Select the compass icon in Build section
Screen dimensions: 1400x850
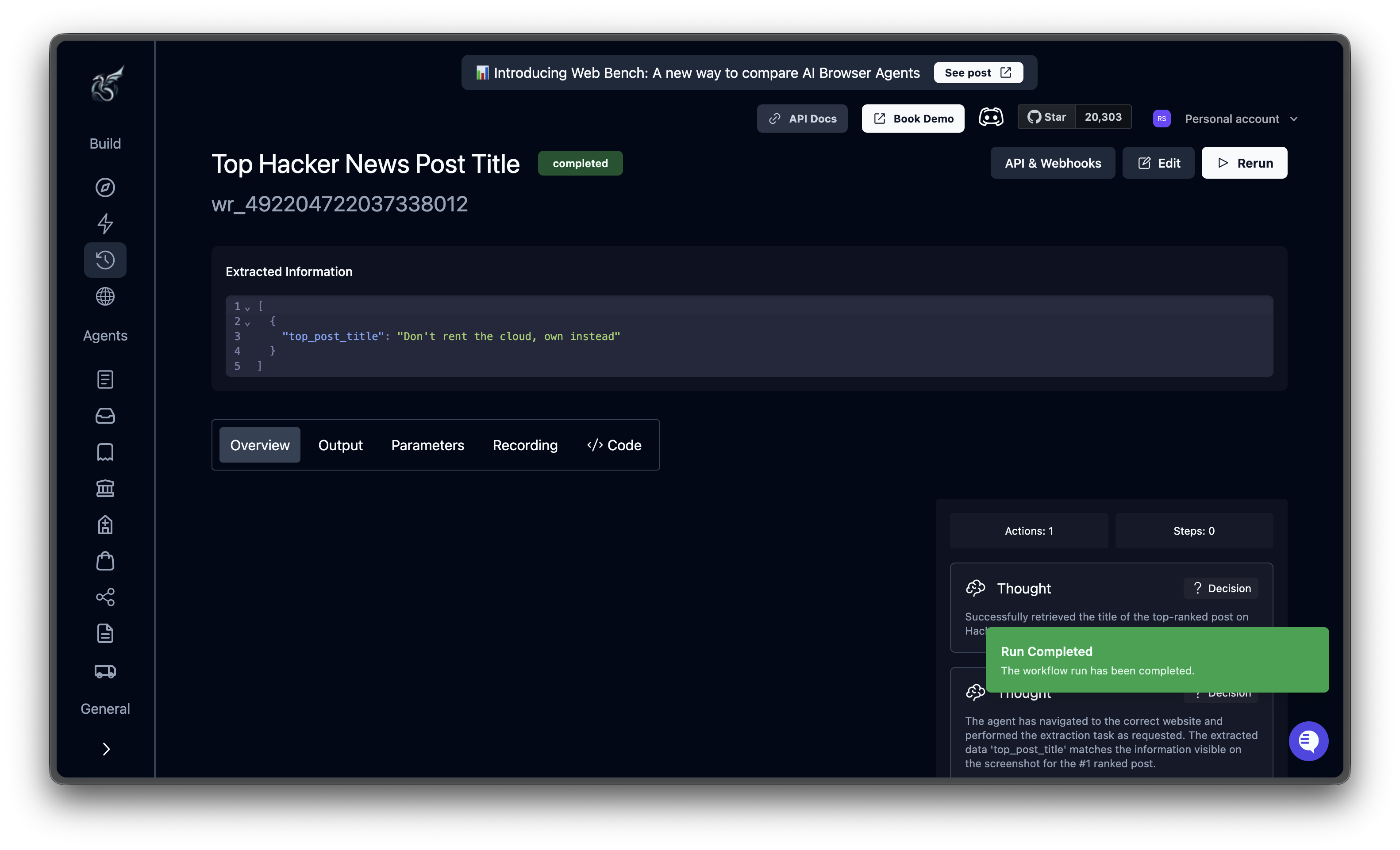(x=105, y=188)
